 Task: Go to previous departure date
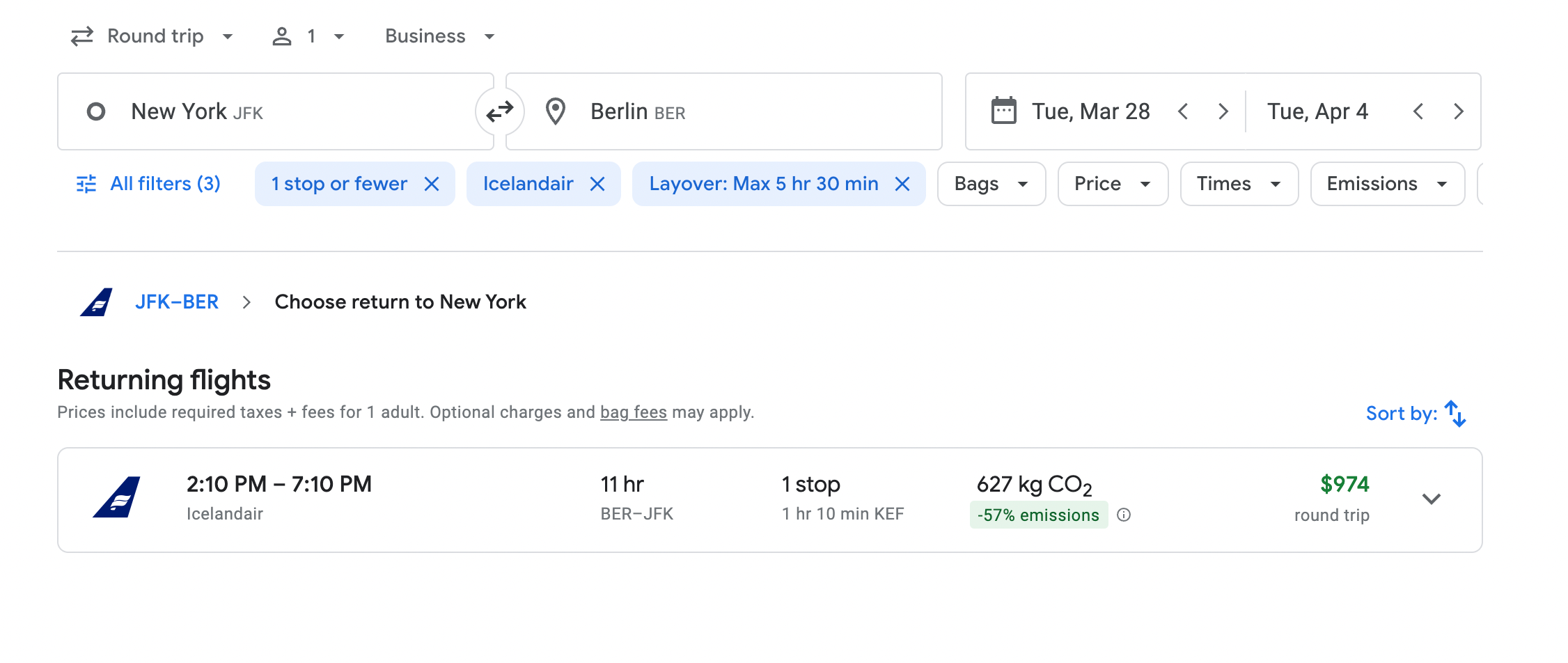[x=1183, y=111]
